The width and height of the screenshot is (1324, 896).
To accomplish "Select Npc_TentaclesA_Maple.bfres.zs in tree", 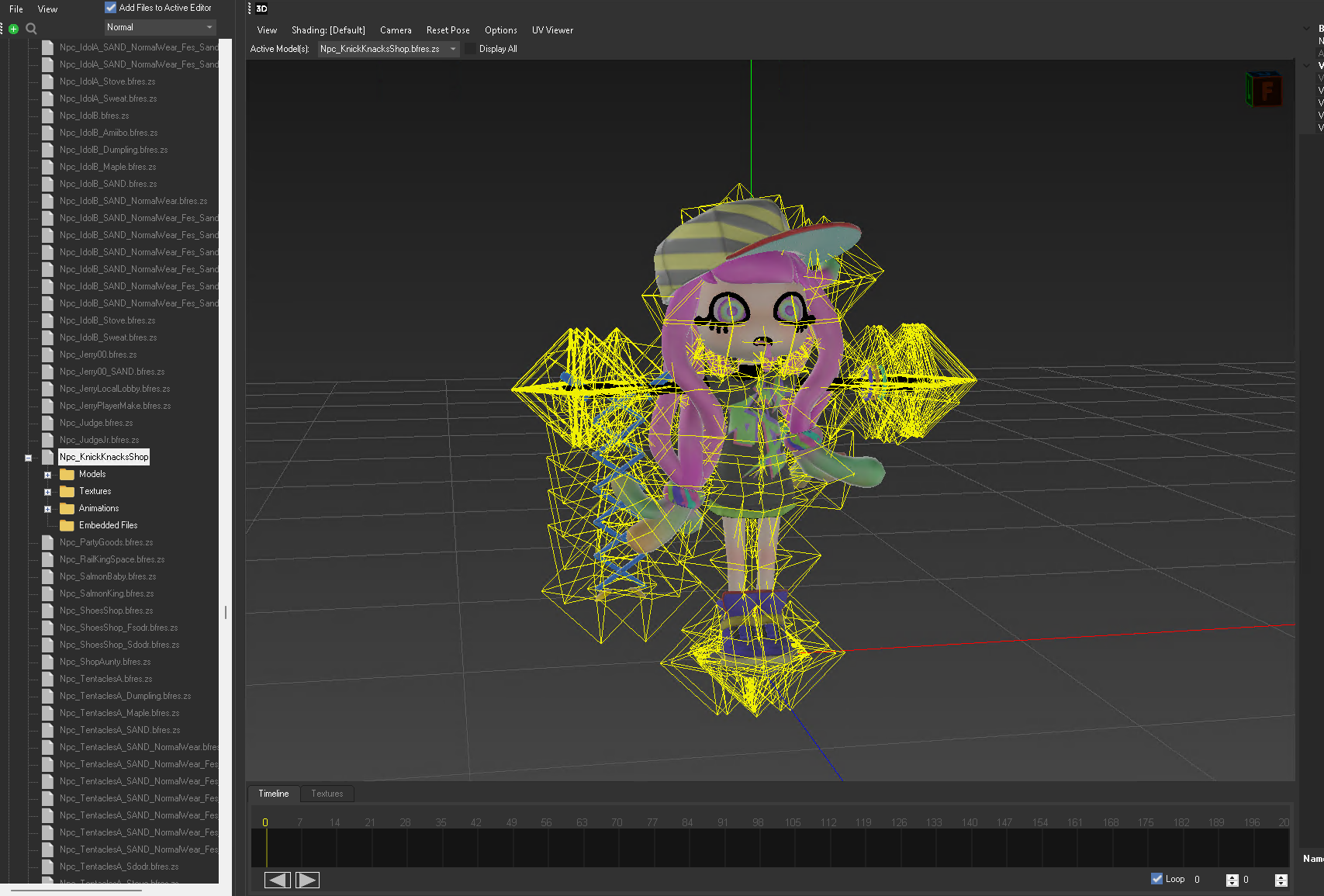I will [119, 713].
